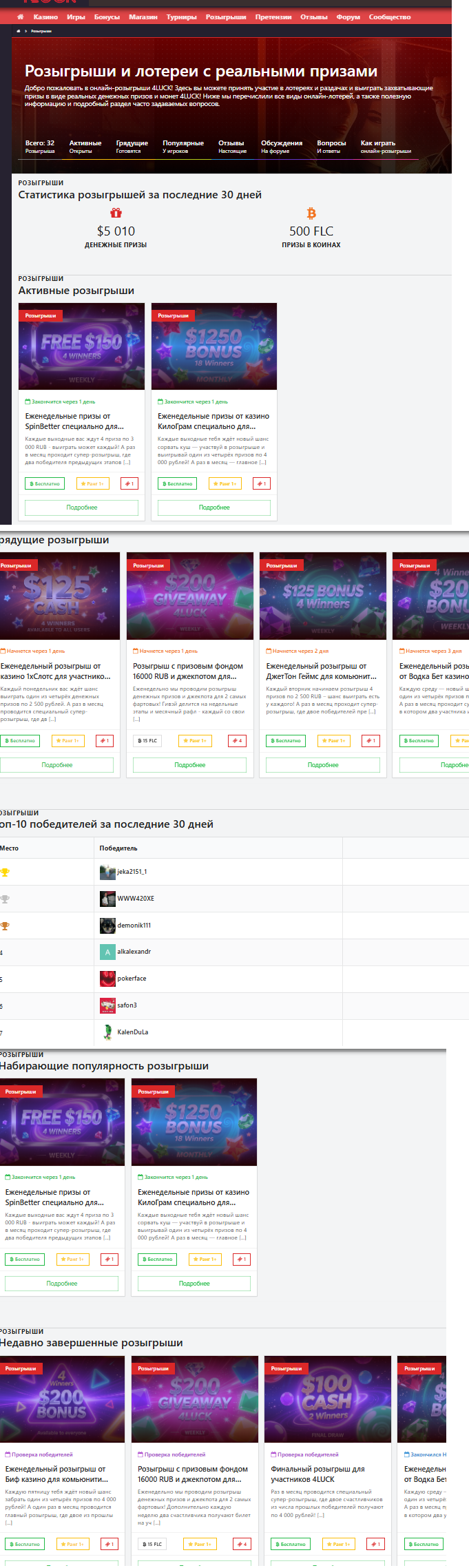This screenshot has height=1568, width=469.
Task: Open the Турниры menu item
Action: point(181,17)
